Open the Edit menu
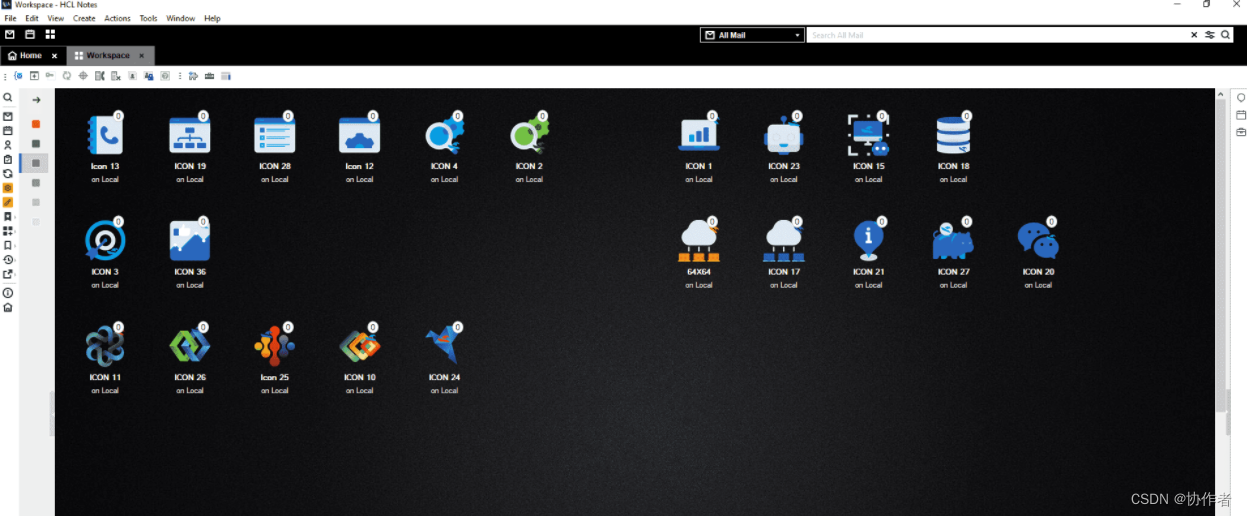The height and width of the screenshot is (516, 1247). (x=32, y=18)
